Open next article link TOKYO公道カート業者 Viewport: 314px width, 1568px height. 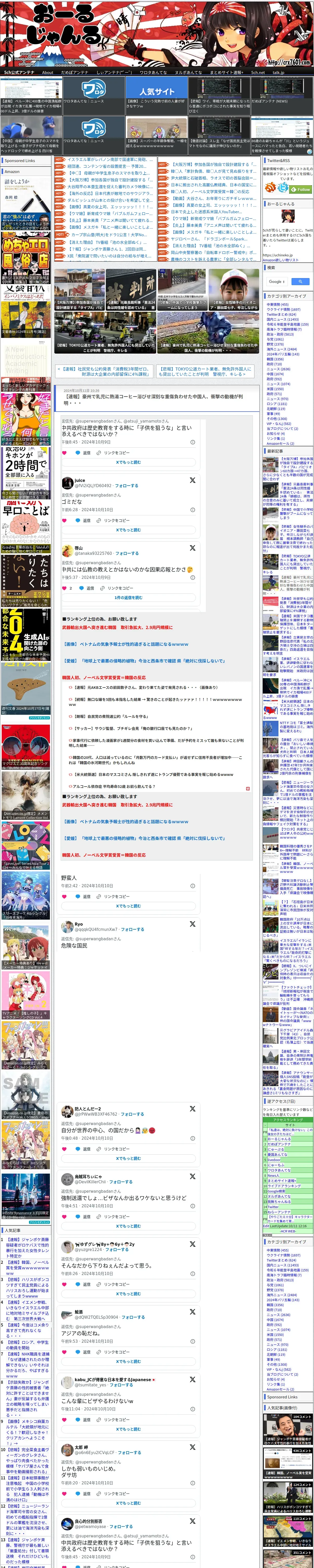[205, 371]
